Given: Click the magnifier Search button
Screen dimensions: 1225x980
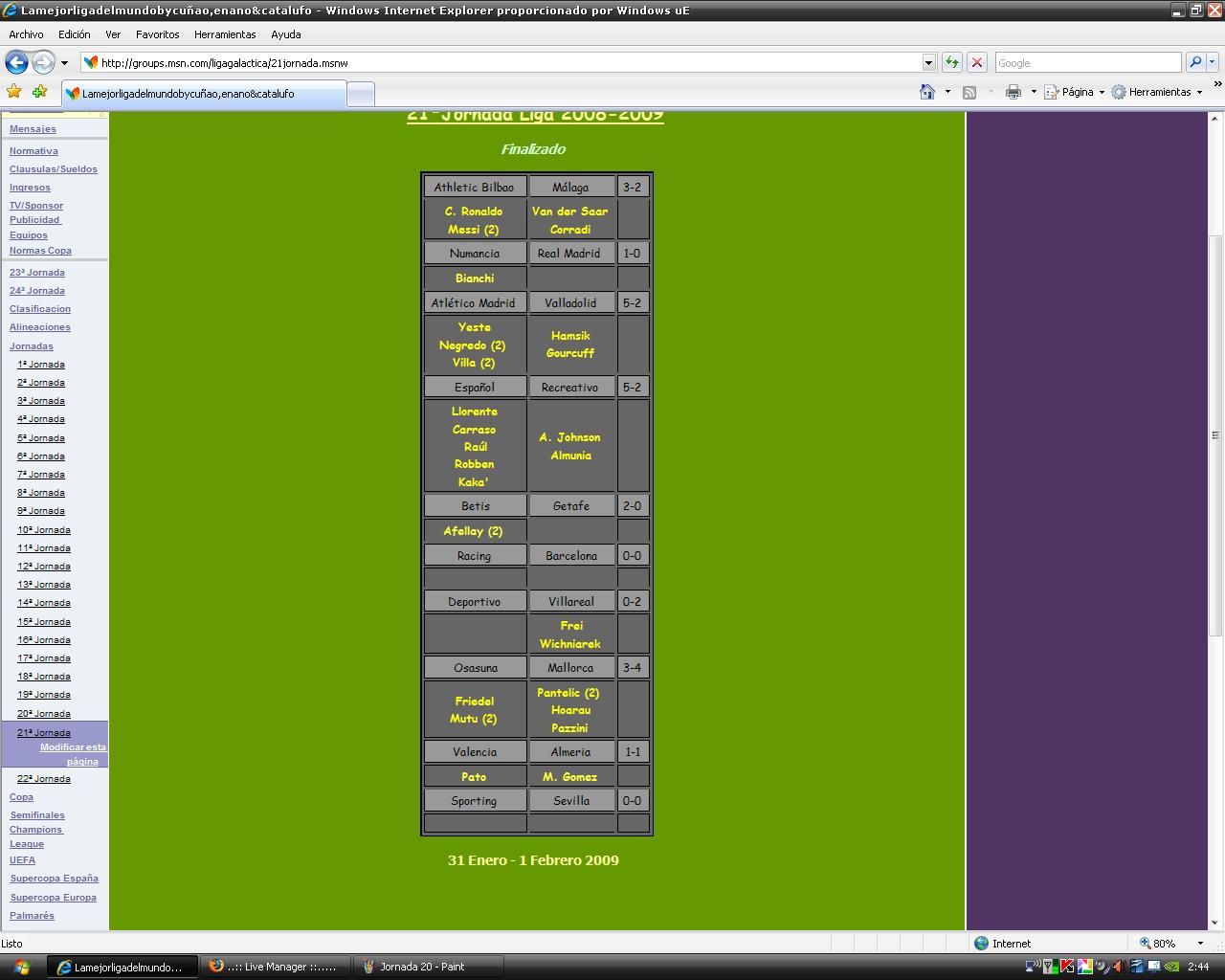Looking at the screenshot, I should 1194,62.
